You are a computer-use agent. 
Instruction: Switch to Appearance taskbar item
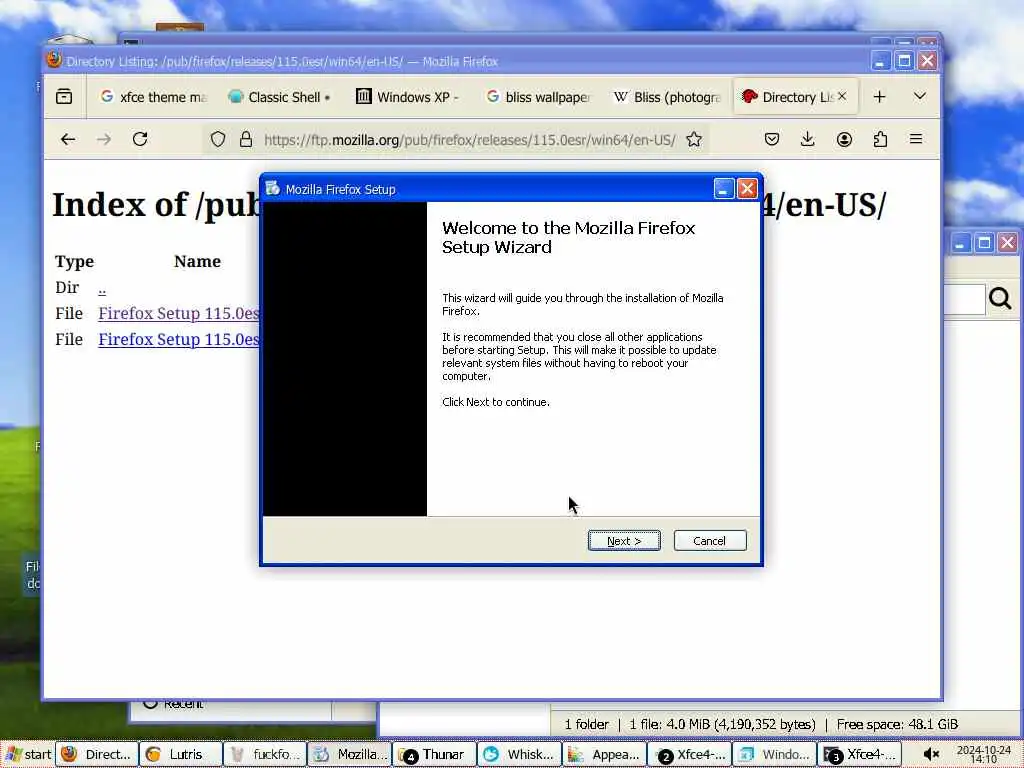(603, 754)
